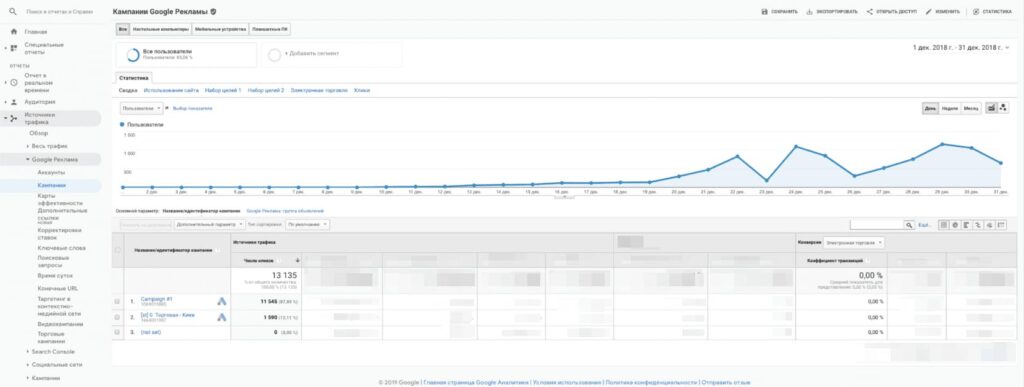Click the Специальные отчеты grid icon

(x=14, y=48)
